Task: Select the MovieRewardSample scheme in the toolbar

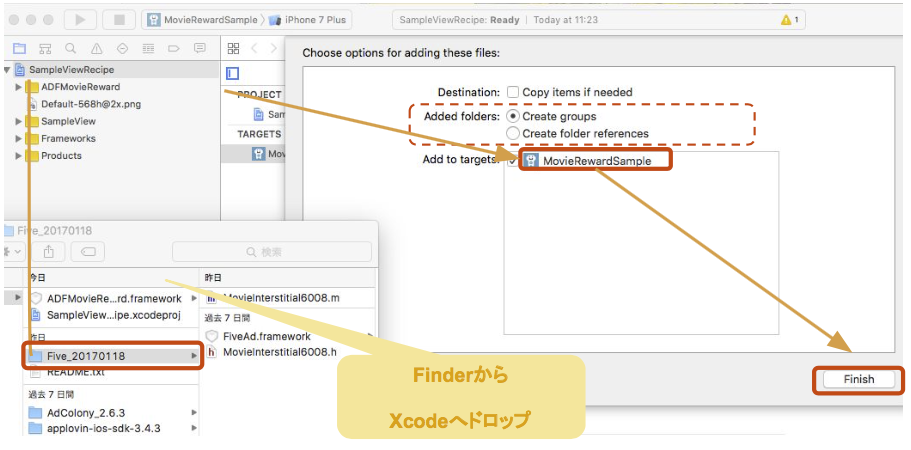Action: (202, 20)
